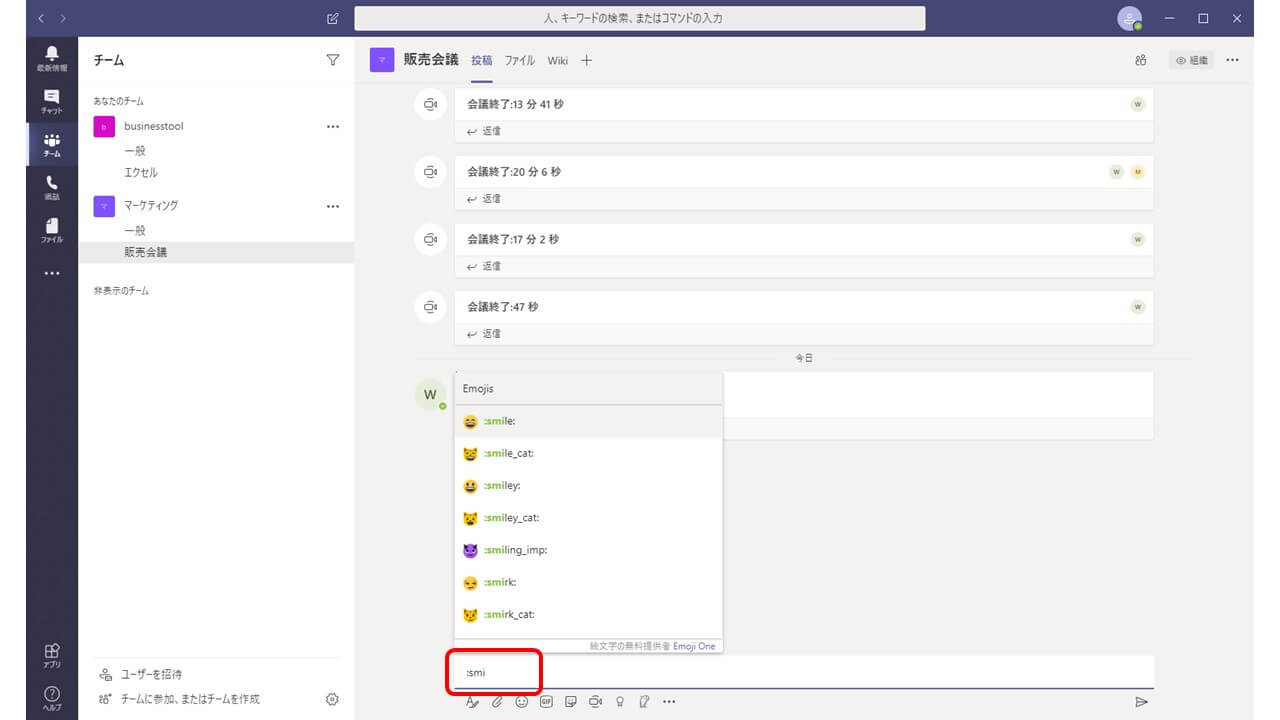1280x720 pixels.
Task: Open more options for マーケティング team
Action: pos(333,206)
